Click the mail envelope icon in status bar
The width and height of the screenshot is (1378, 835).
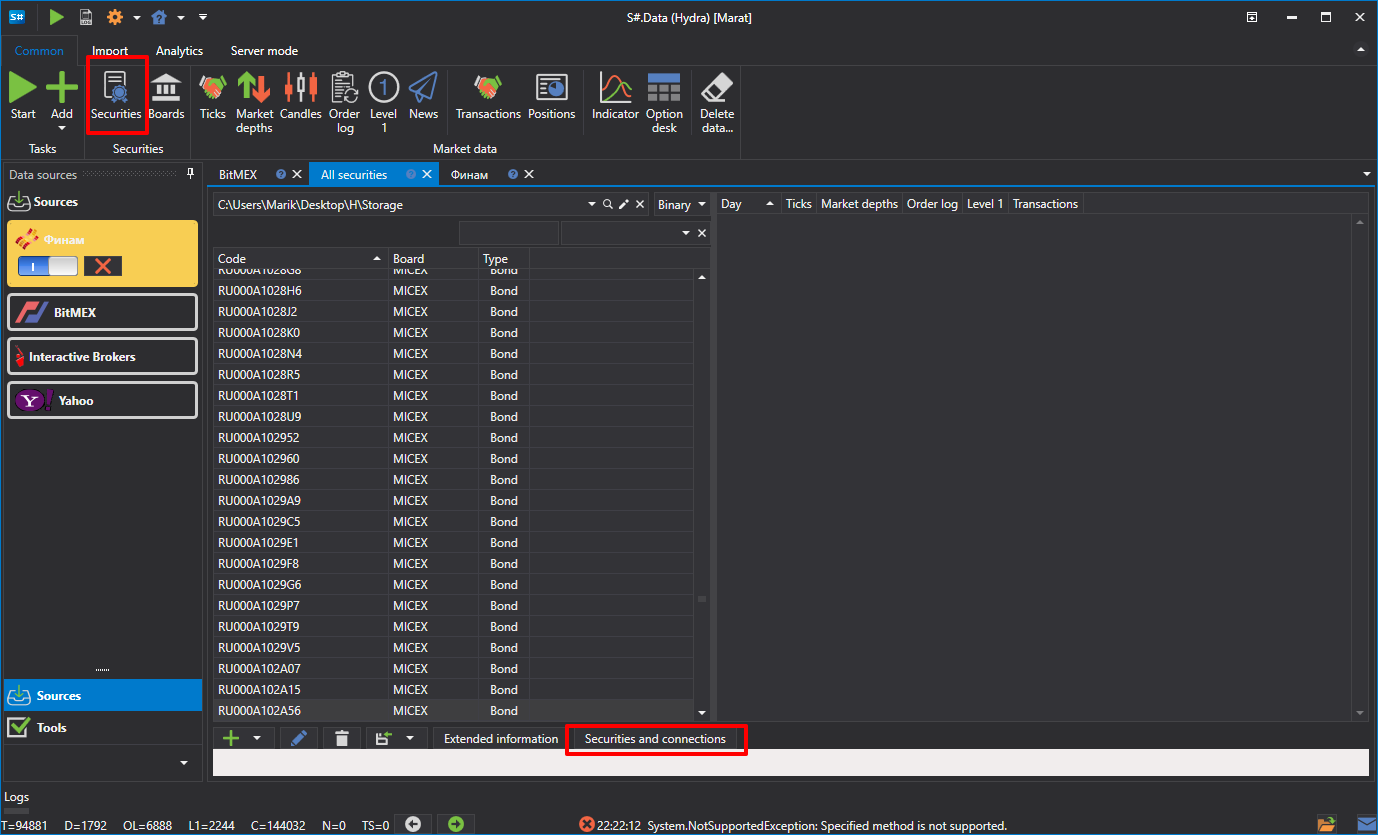coord(1365,824)
